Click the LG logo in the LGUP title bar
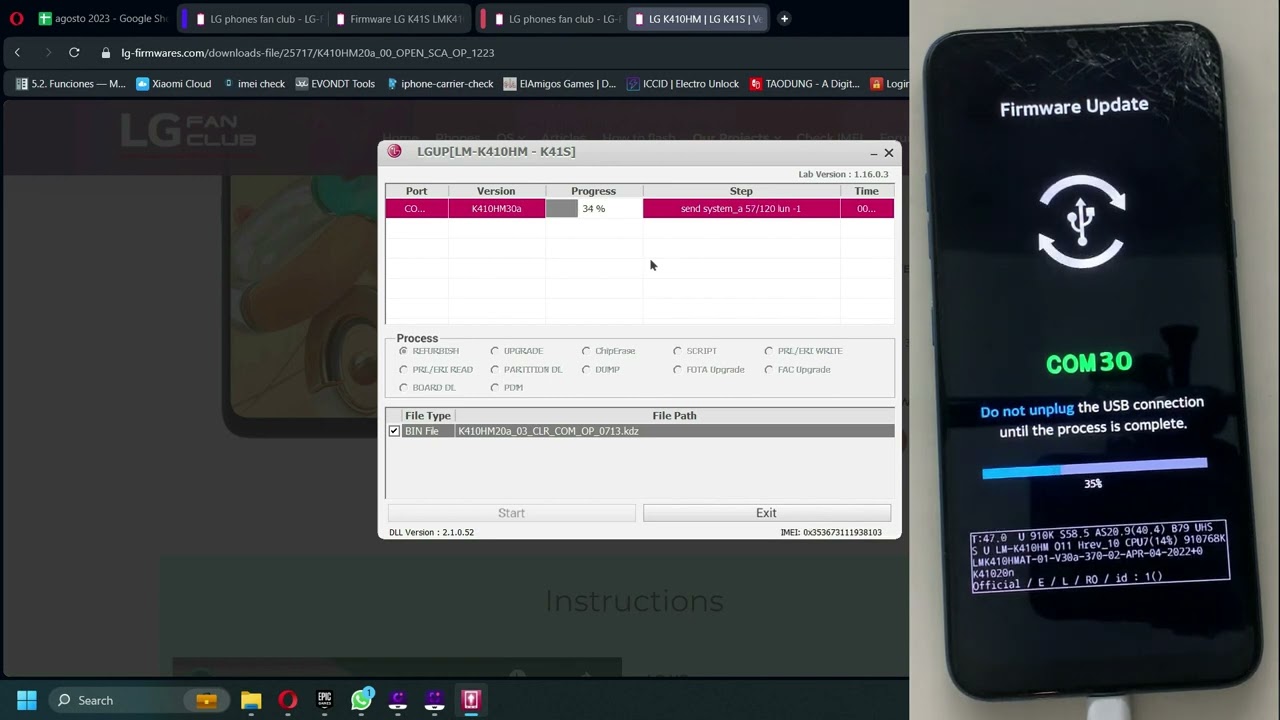 [395, 151]
